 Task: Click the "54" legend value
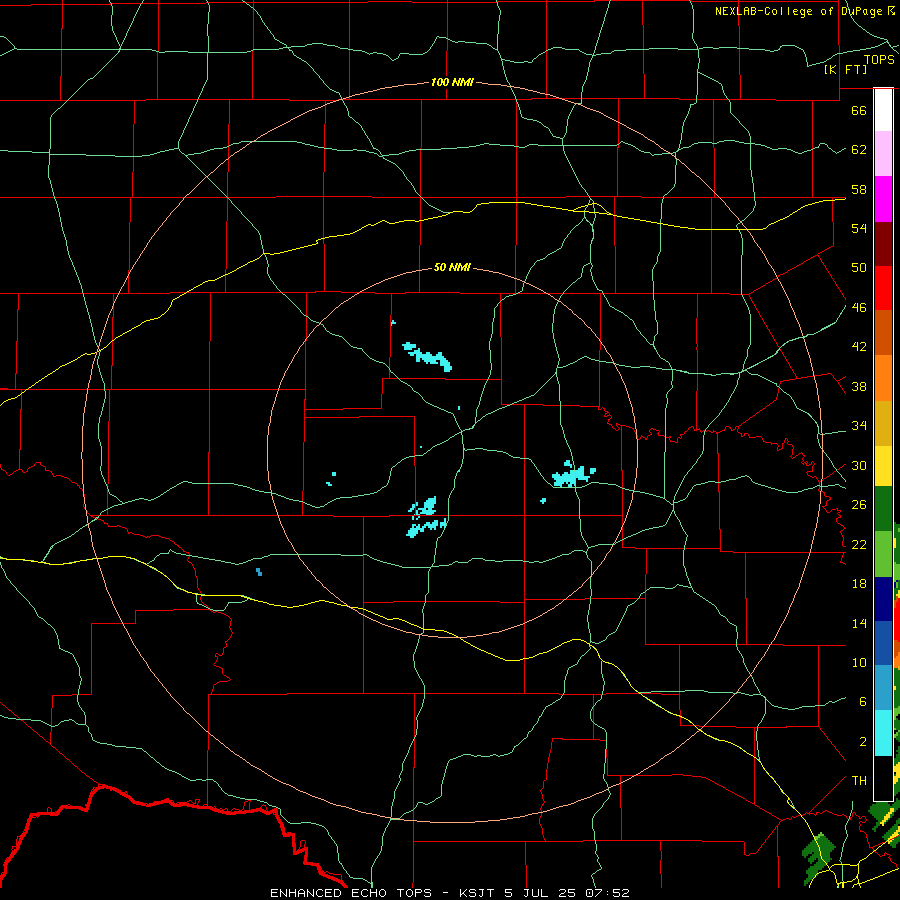point(859,228)
